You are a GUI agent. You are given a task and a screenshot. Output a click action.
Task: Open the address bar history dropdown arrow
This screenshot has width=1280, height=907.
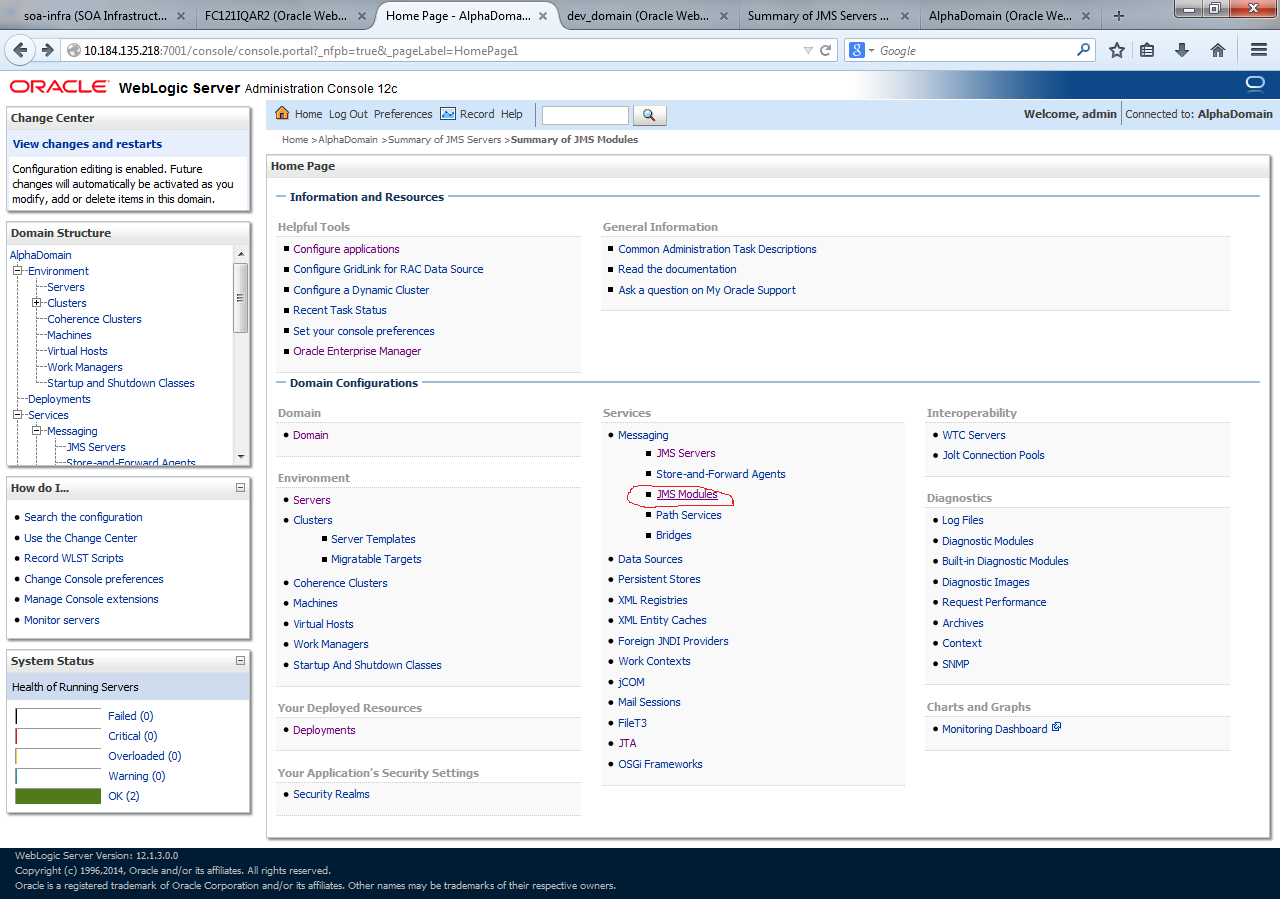(808, 51)
